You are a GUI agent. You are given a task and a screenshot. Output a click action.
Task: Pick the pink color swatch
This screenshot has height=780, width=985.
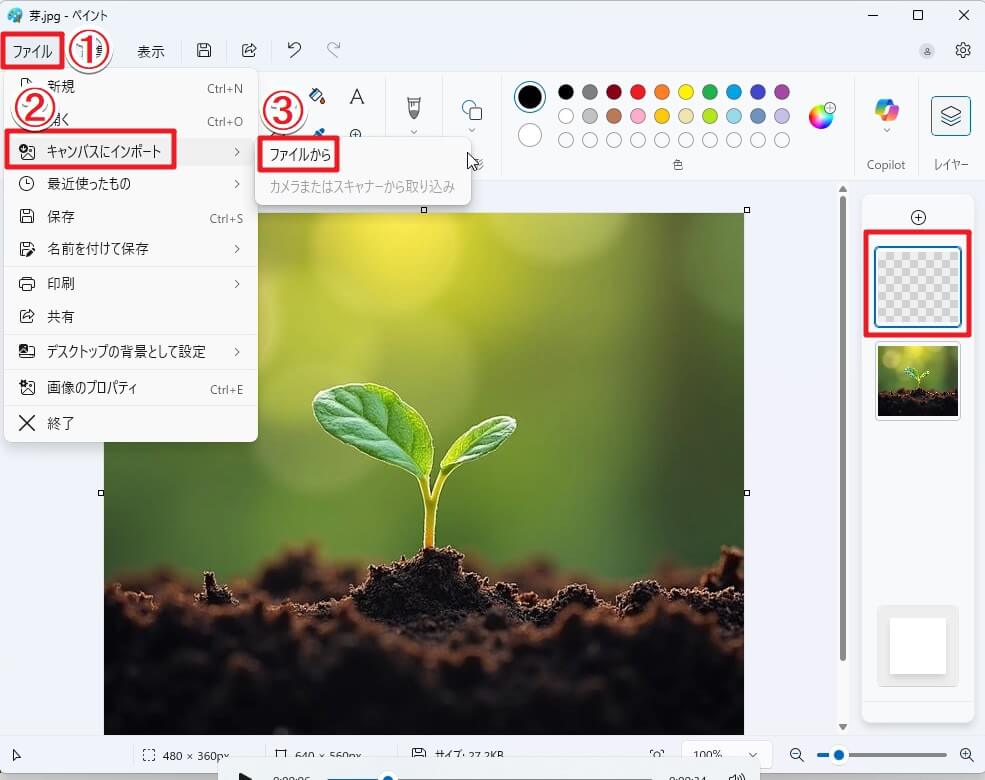click(638, 116)
